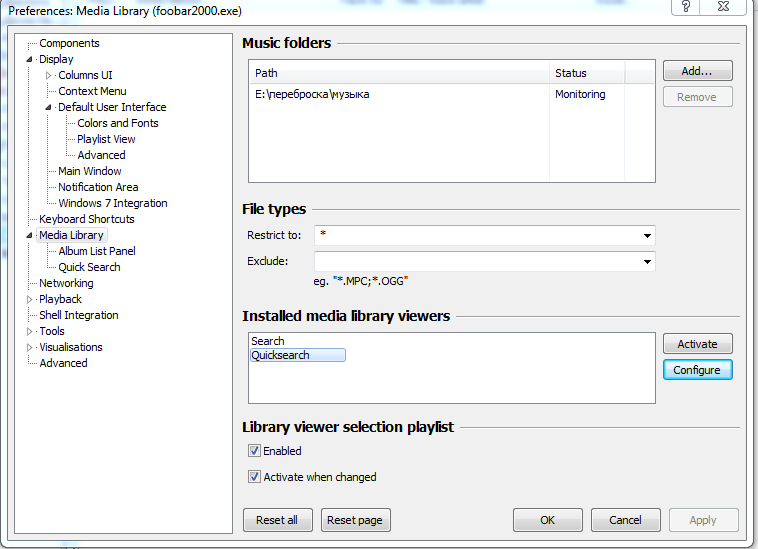Open the Album List Panel page
Viewport: 758px width, 549px height.
(96, 251)
